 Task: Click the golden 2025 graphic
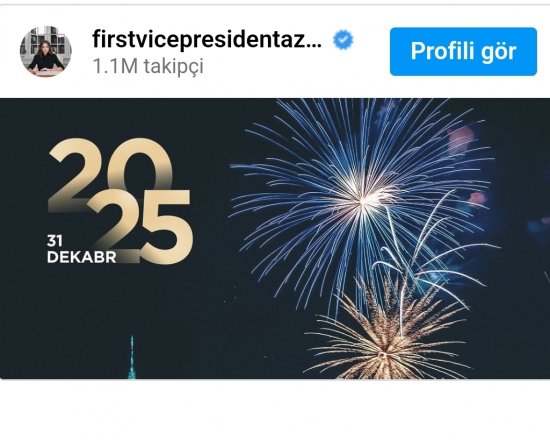click(120, 200)
